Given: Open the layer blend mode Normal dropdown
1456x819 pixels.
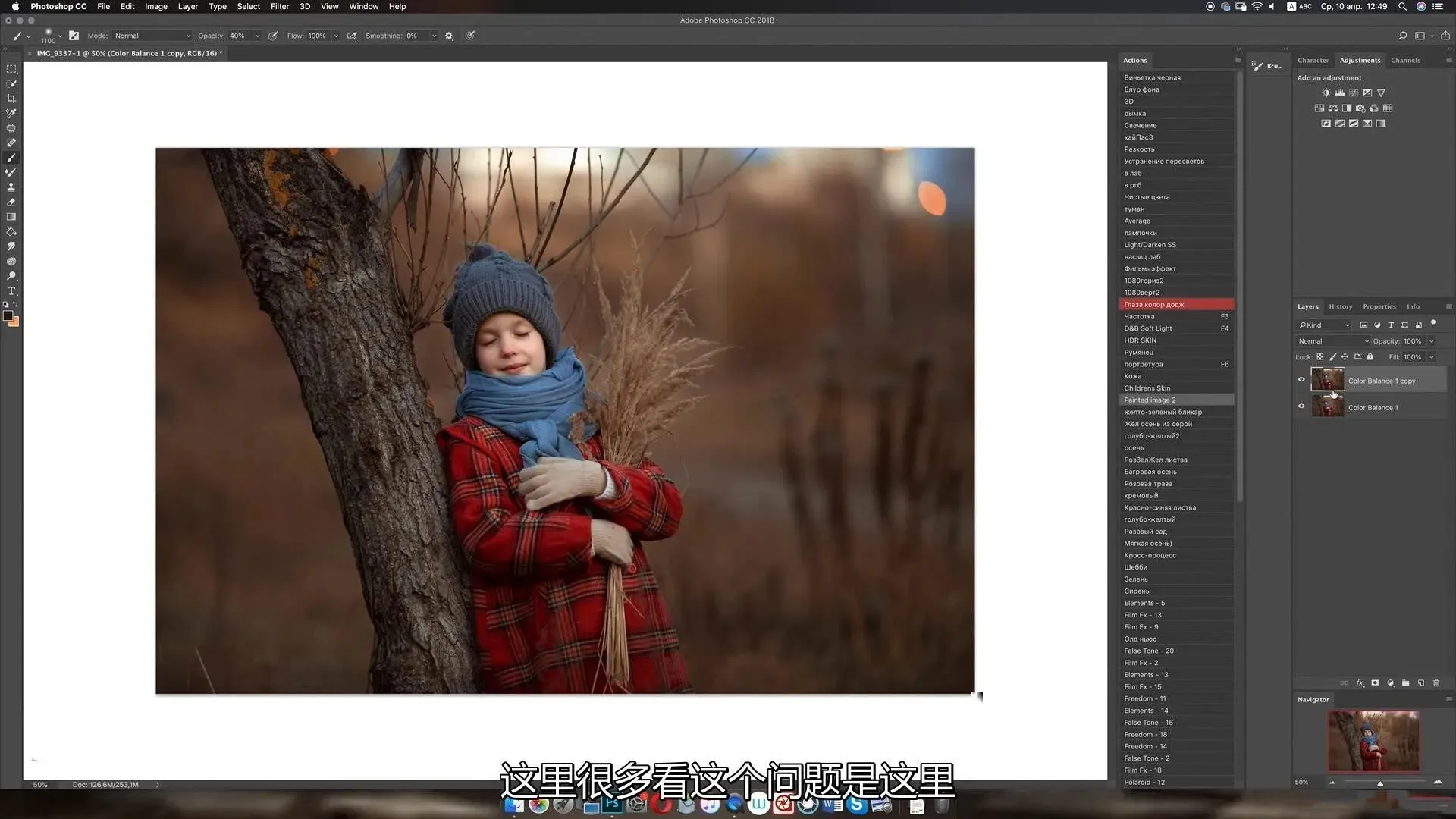Looking at the screenshot, I should coord(1333,341).
